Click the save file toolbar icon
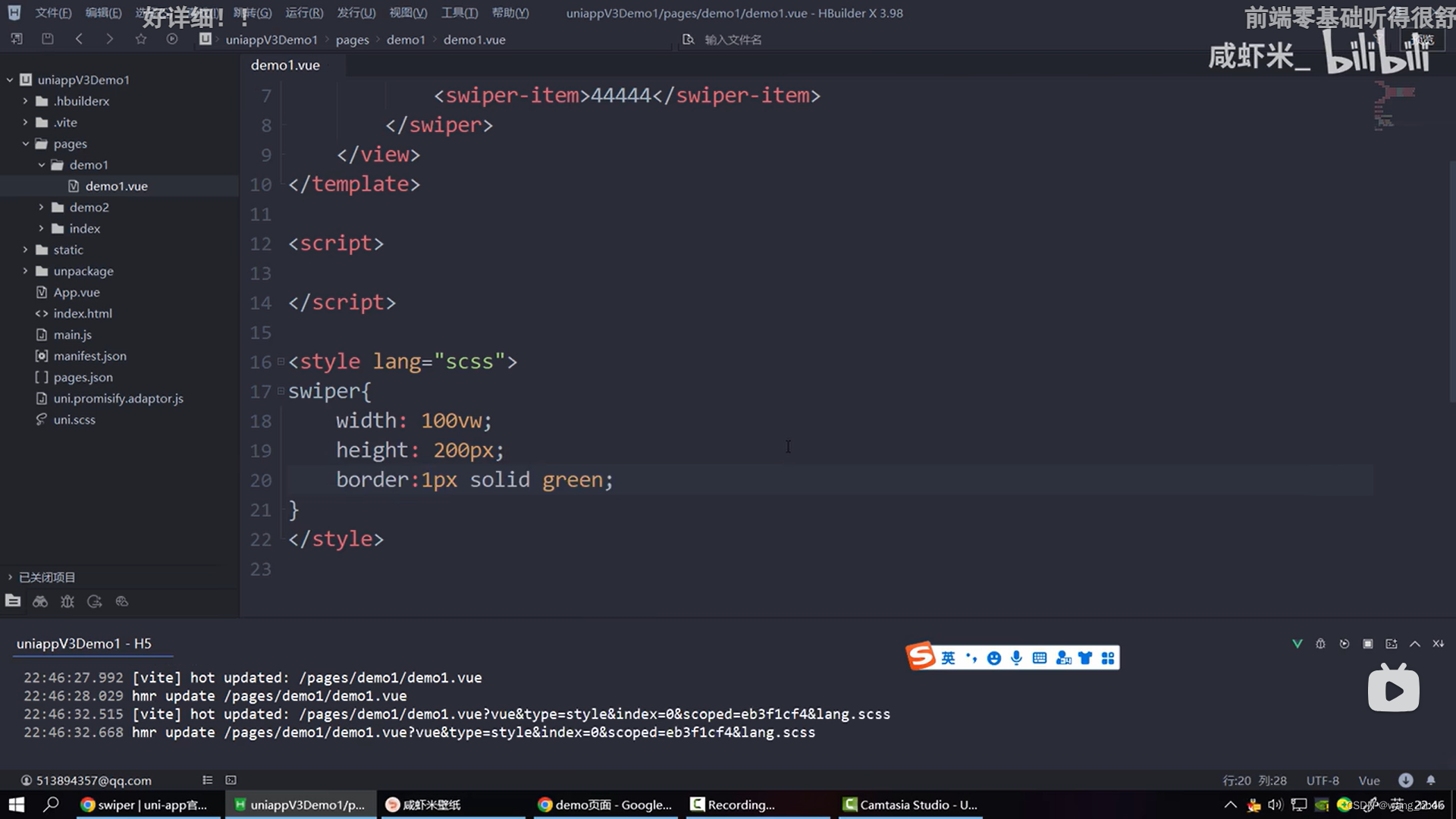 pos(48,39)
